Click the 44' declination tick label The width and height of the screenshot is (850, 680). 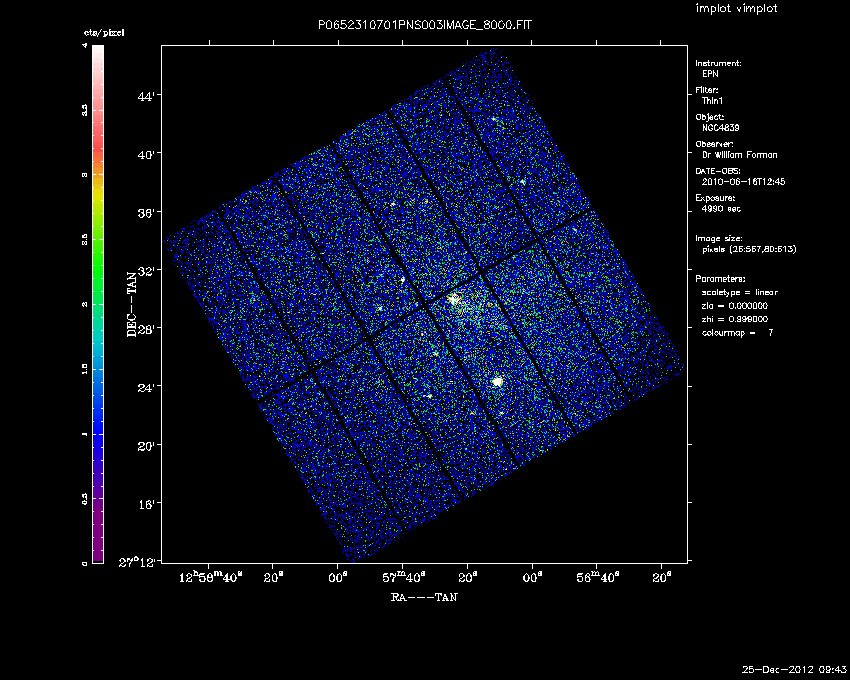coord(146,96)
